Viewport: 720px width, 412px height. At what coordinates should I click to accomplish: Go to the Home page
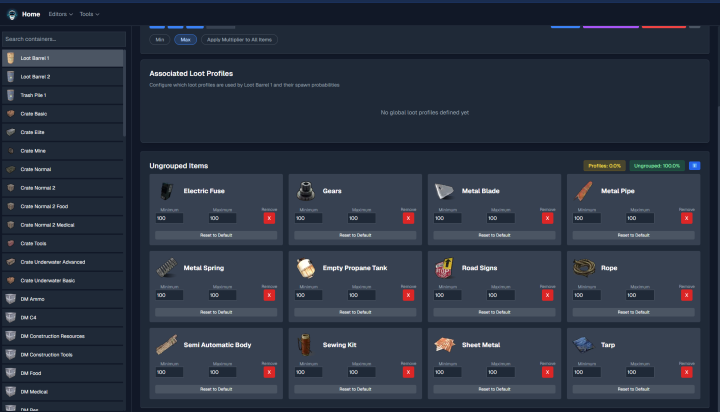click(31, 14)
